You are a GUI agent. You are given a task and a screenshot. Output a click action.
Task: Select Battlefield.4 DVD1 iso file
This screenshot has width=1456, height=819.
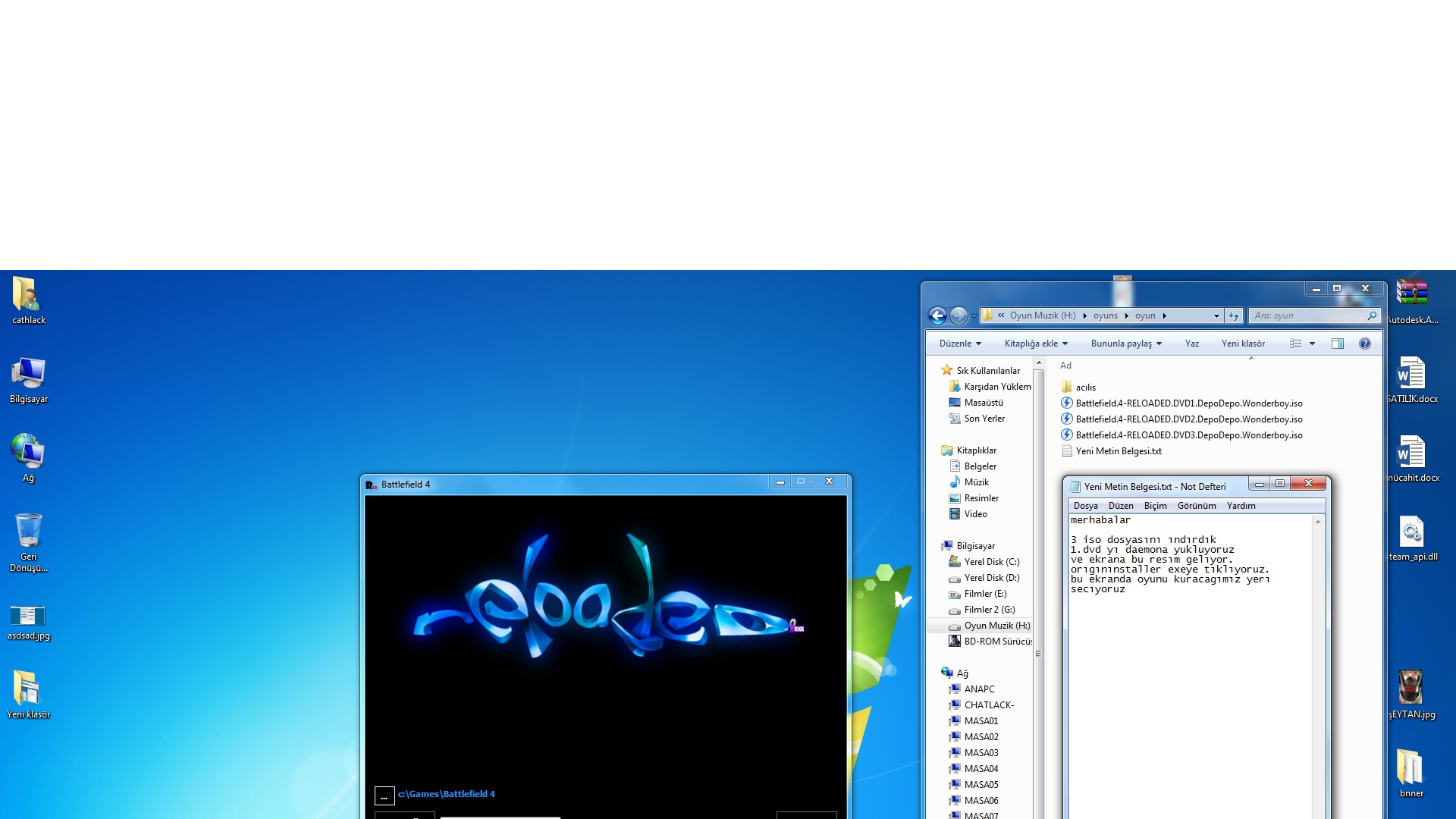[1181, 403]
